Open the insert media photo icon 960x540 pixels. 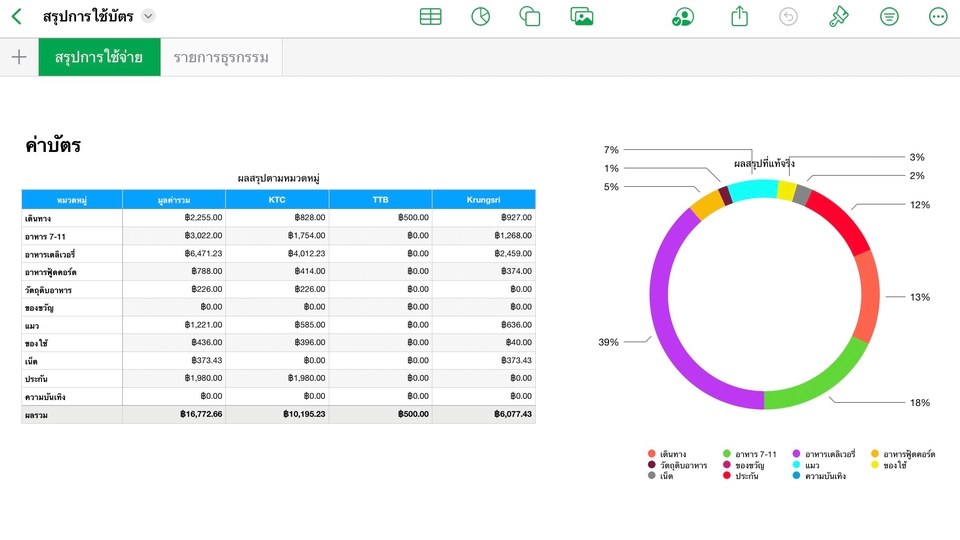point(582,17)
